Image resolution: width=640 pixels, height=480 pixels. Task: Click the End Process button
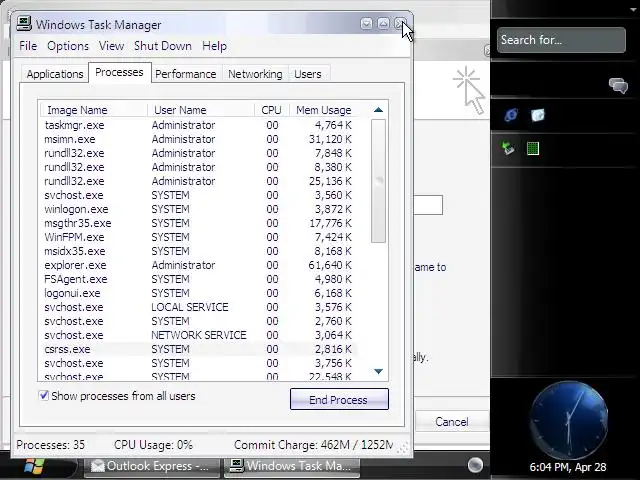pyautogui.click(x=339, y=399)
